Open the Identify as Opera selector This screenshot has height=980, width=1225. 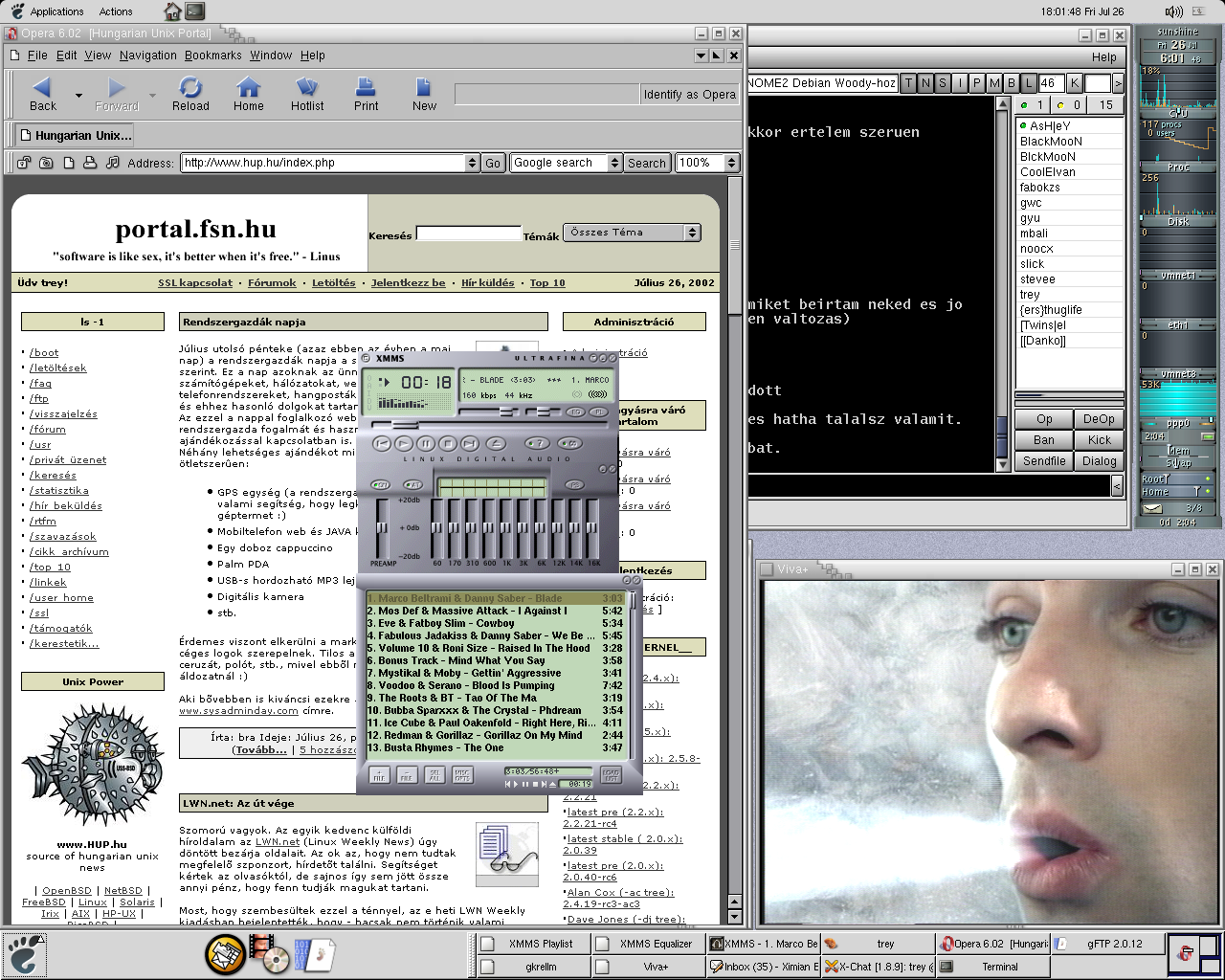click(x=690, y=94)
